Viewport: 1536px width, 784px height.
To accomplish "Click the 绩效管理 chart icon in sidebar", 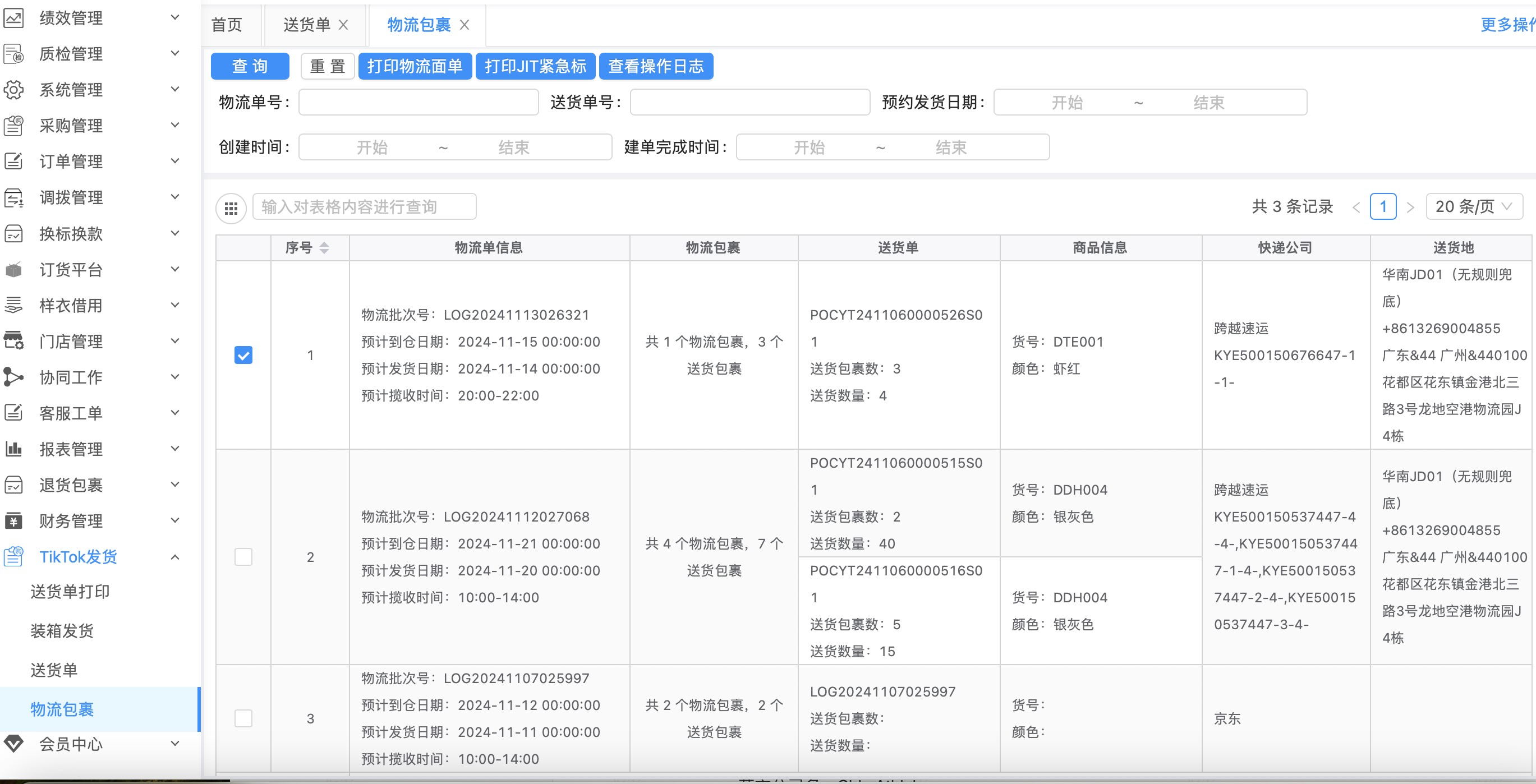I will click(13, 18).
